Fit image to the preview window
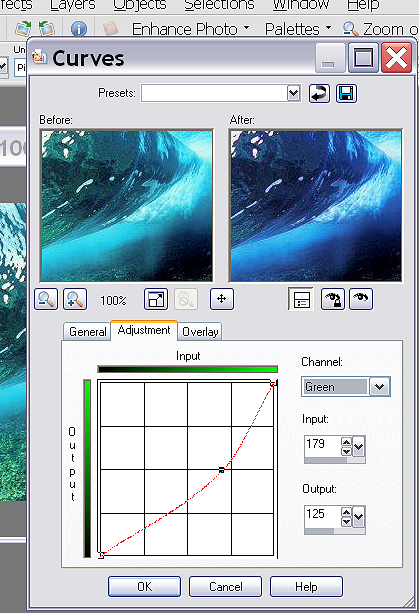The height and width of the screenshot is (613, 419). coord(156,299)
